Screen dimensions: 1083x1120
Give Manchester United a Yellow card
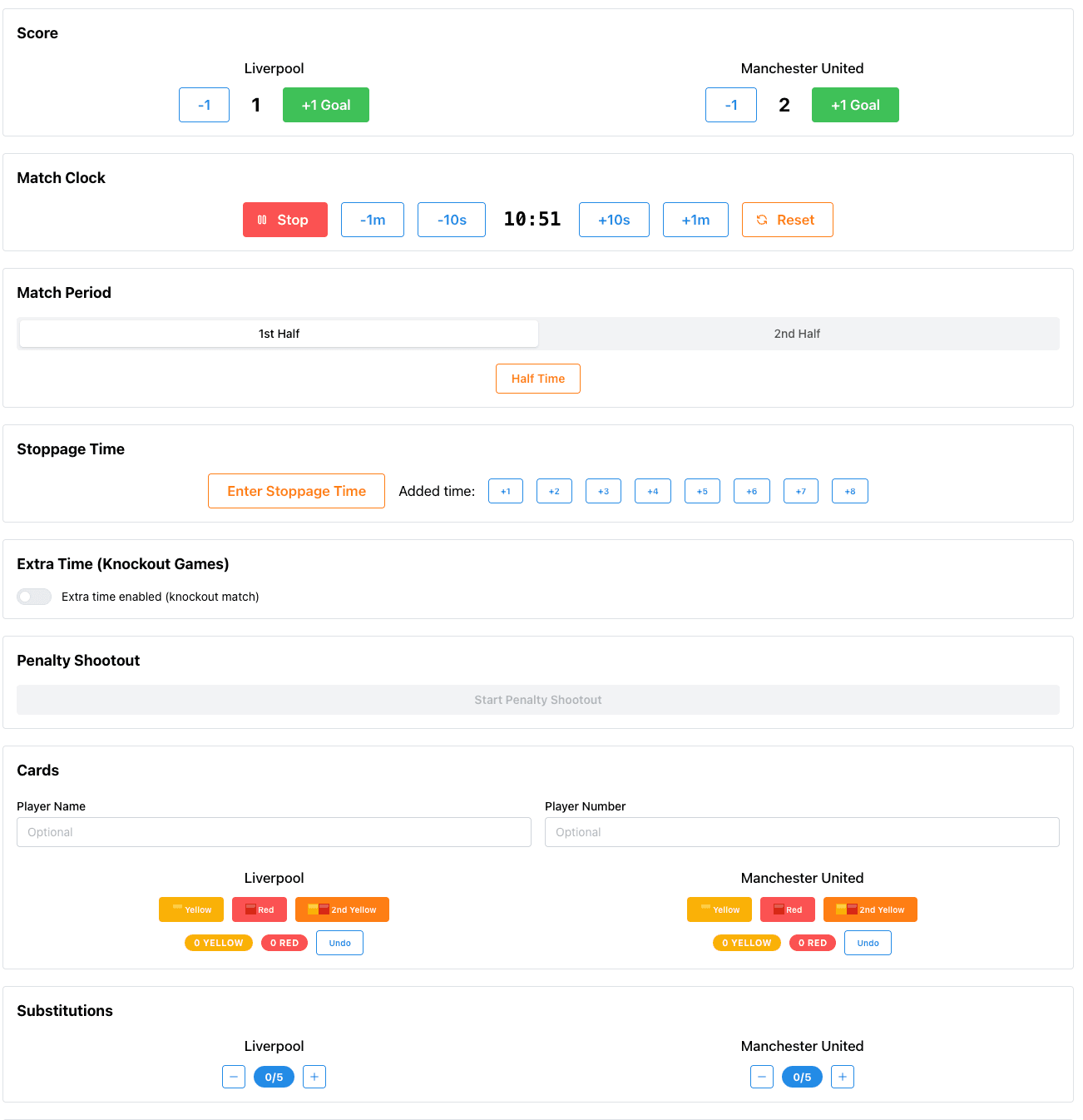(x=719, y=909)
